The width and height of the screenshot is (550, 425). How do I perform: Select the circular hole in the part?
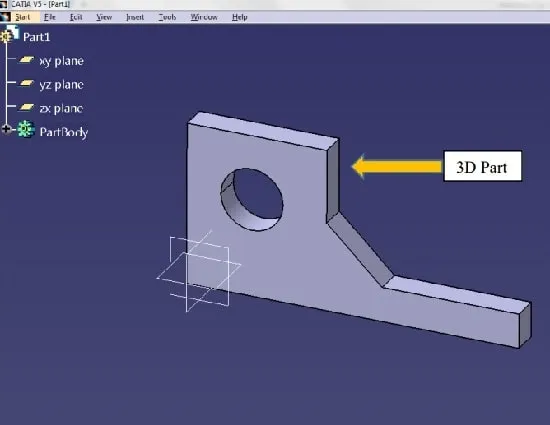point(252,199)
